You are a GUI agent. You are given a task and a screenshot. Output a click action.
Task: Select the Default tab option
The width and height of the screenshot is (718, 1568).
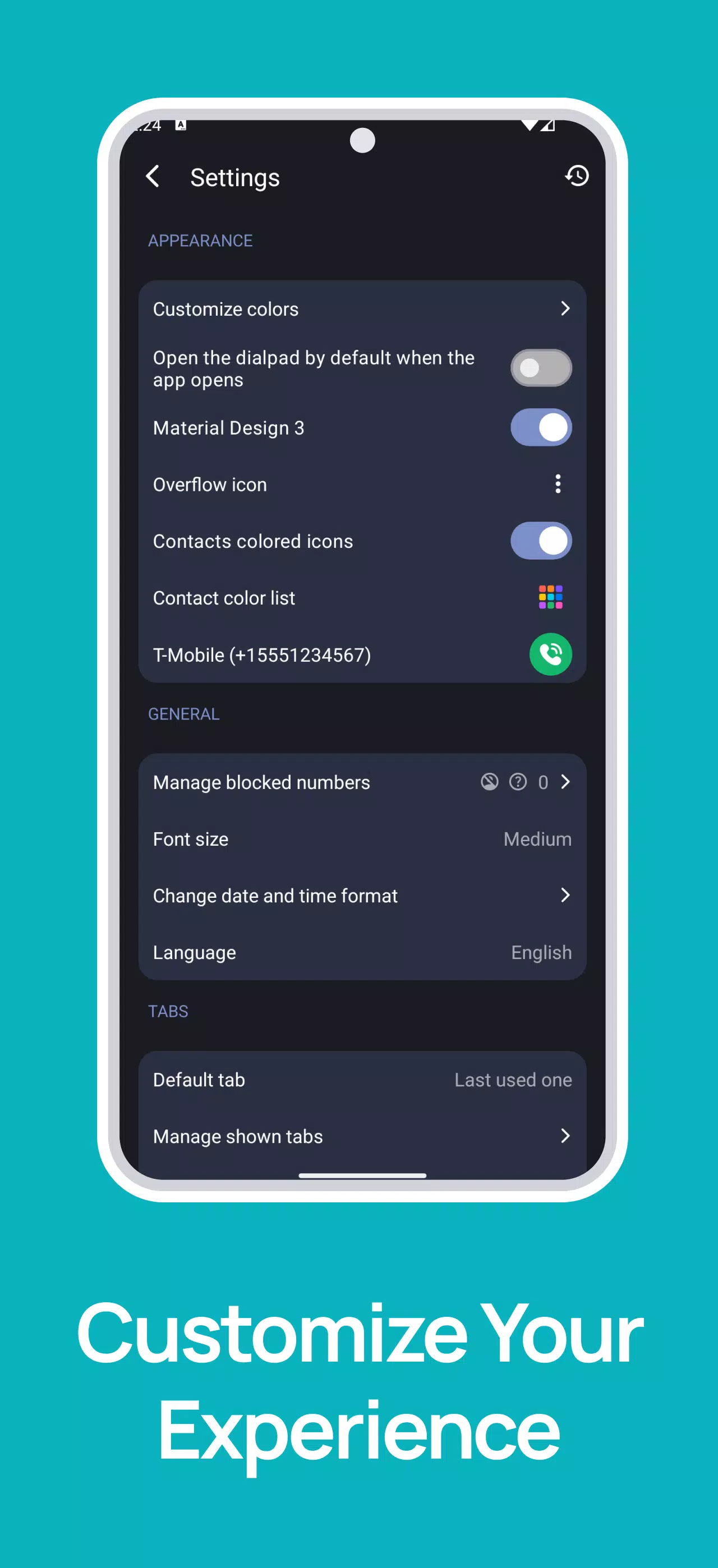[x=362, y=1079]
